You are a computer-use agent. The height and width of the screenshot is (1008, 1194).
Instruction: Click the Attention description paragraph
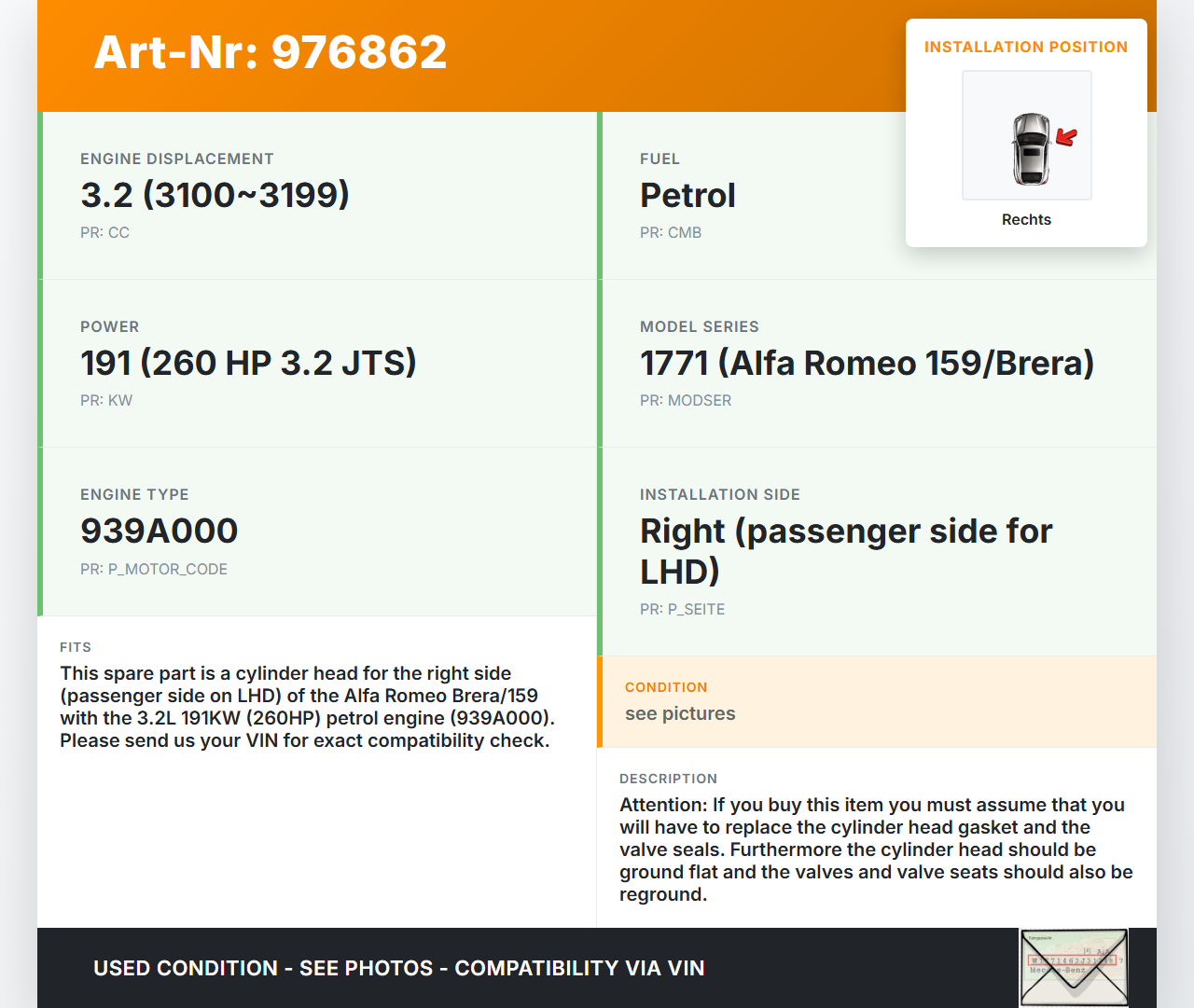(x=875, y=849)
